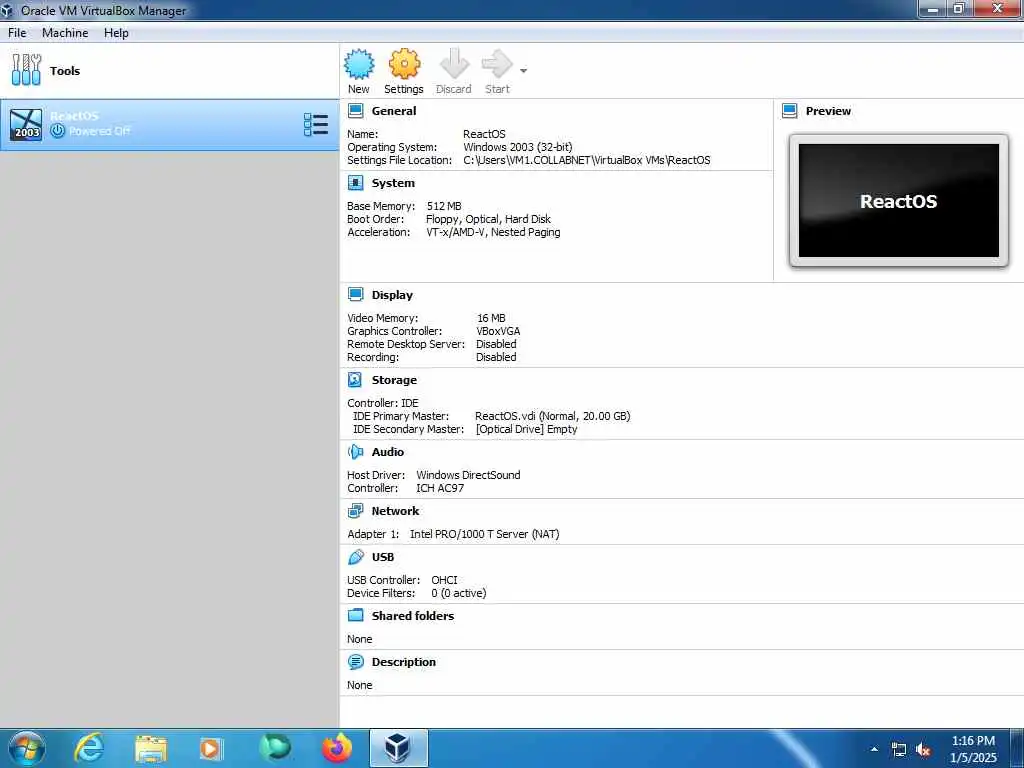This screenshot has width=1024, height=768.
Task: Click the 'OHCI' USB controller value
Action: [444, 580]
